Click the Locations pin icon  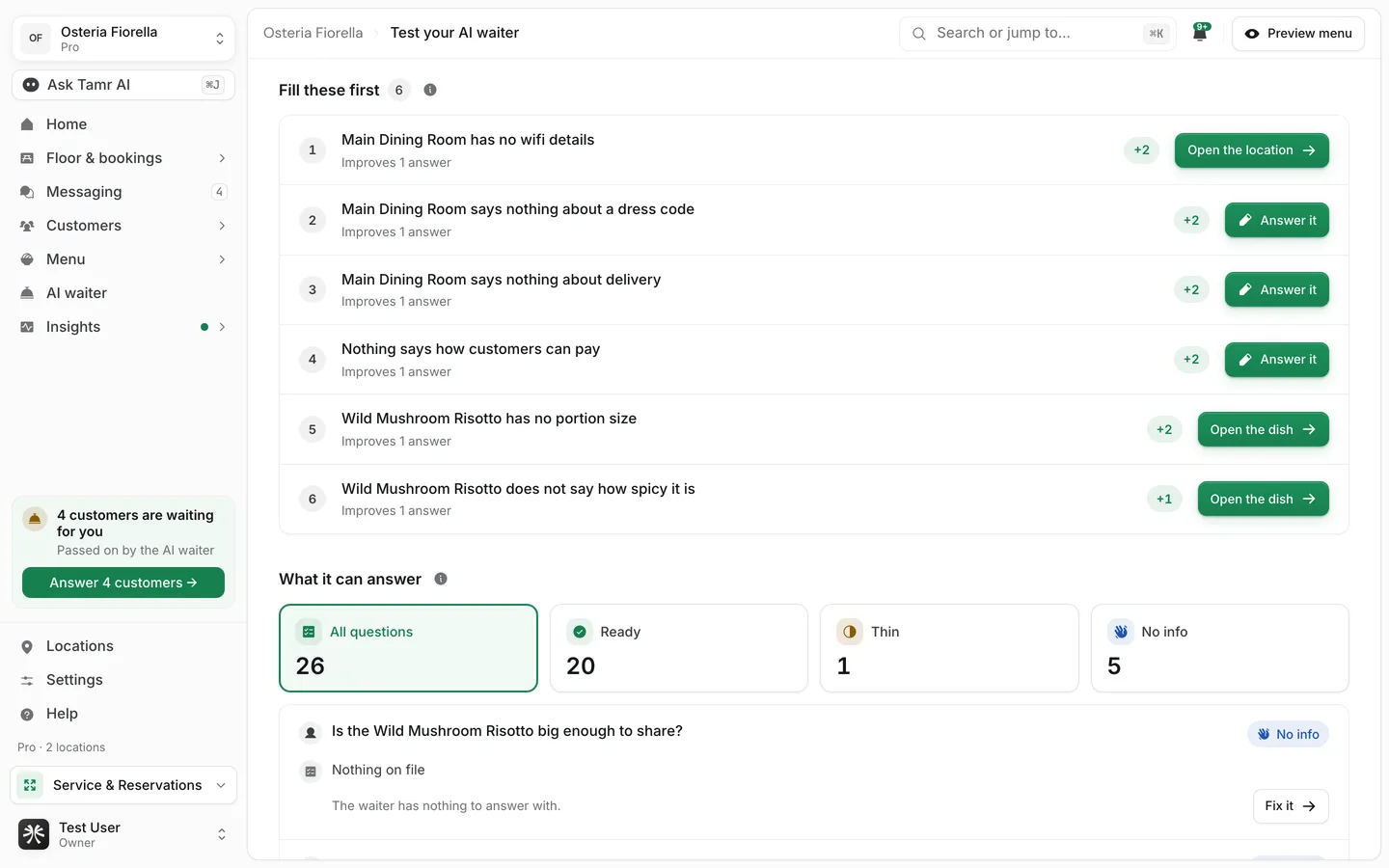[27, 646]
